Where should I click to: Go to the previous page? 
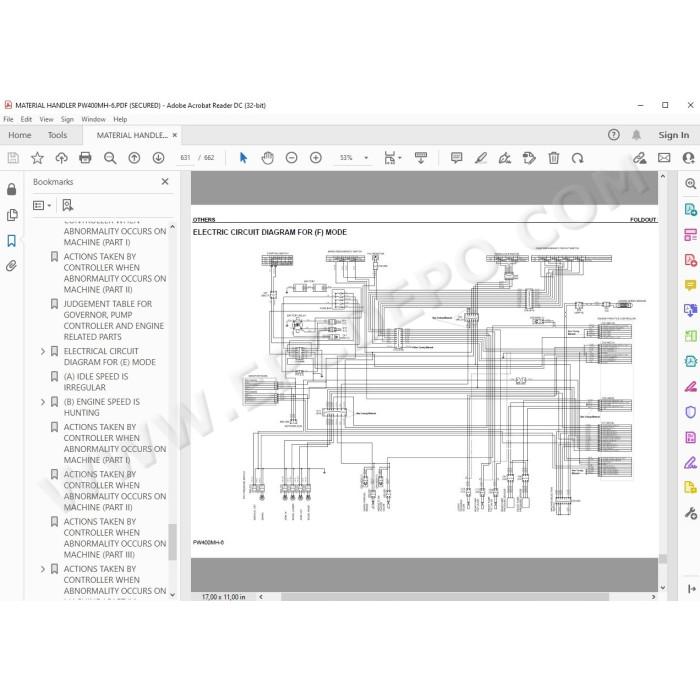[134, 158]
